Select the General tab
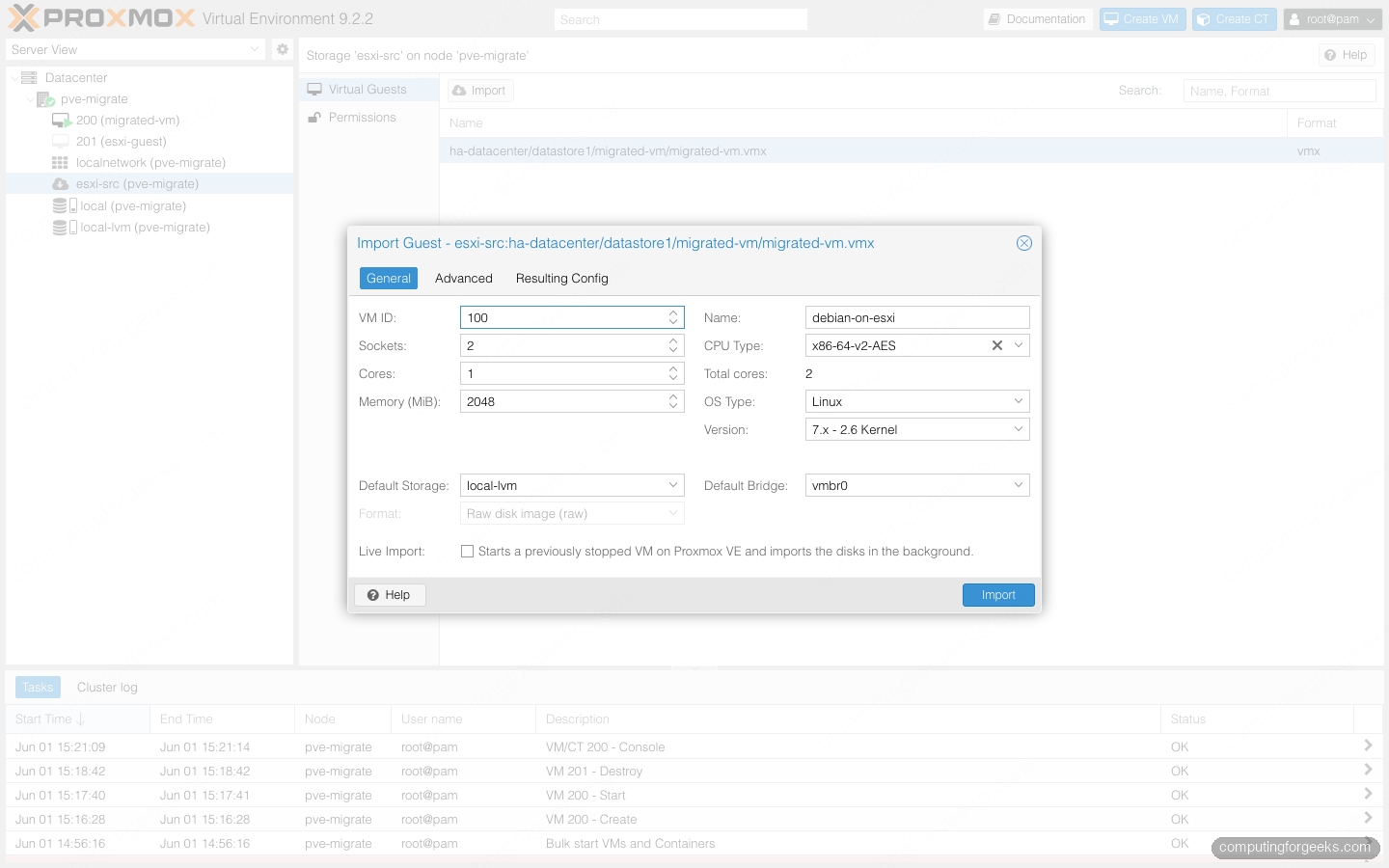Image resolution: width=1389 pixels, height=868 pixels. coord(389,278)
